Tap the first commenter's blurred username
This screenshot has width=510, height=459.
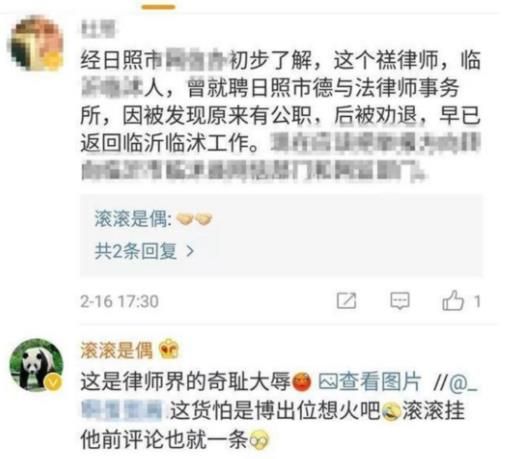pyautogui.click(x=98, y=28)
